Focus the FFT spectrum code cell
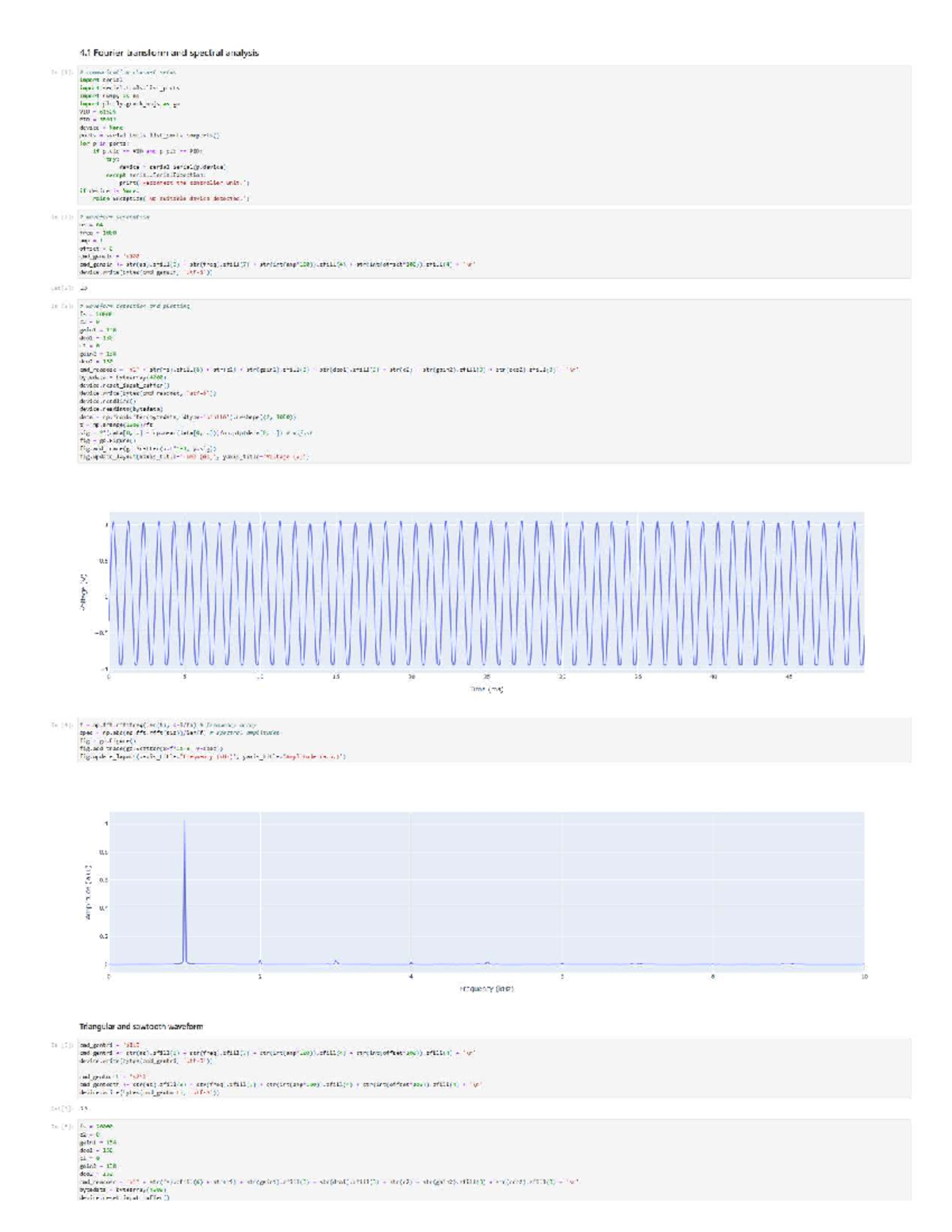952x1232 pixels. (x=495, y=740)
